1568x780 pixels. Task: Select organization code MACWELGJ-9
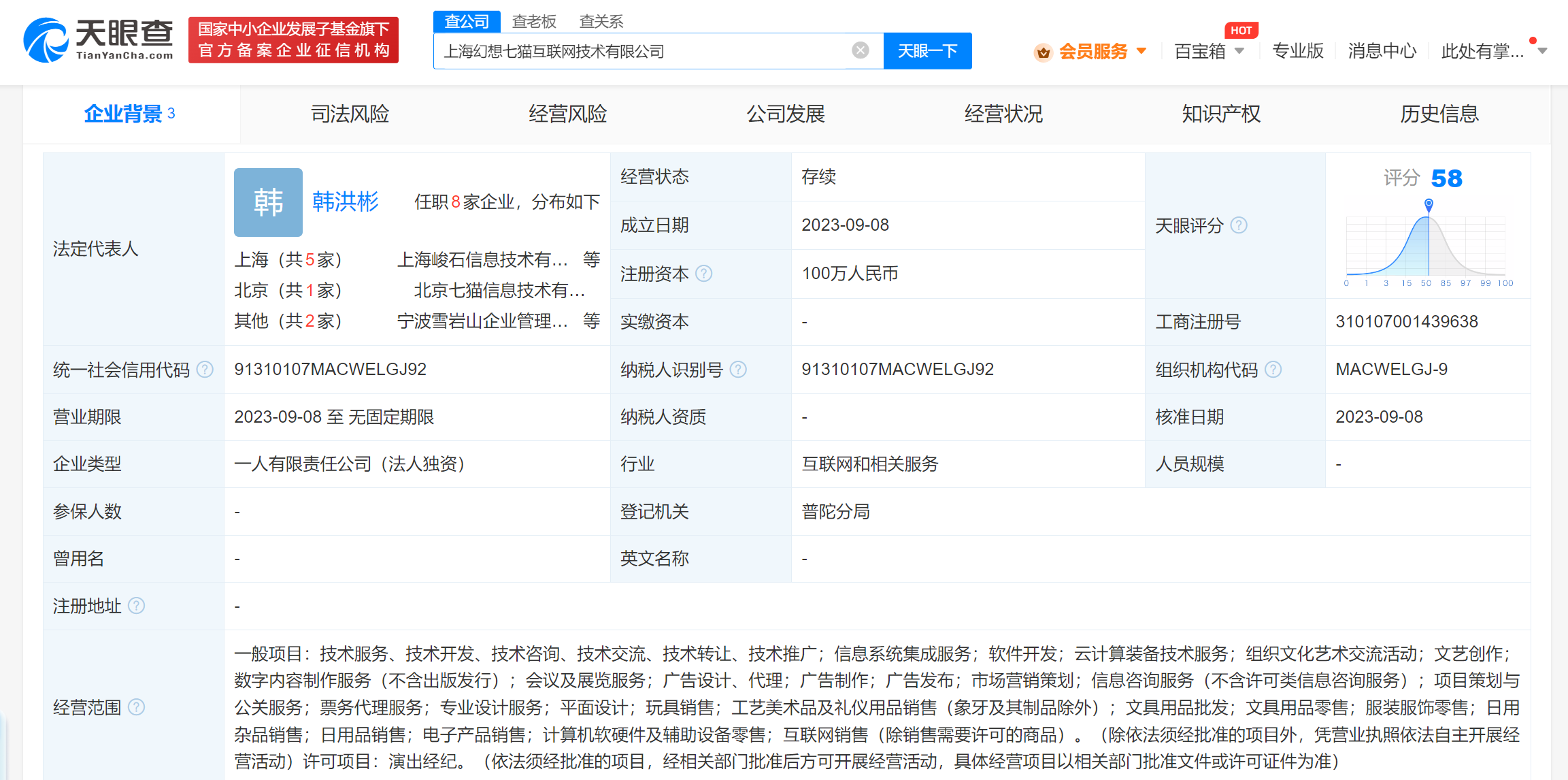(x=1391, y=370)
